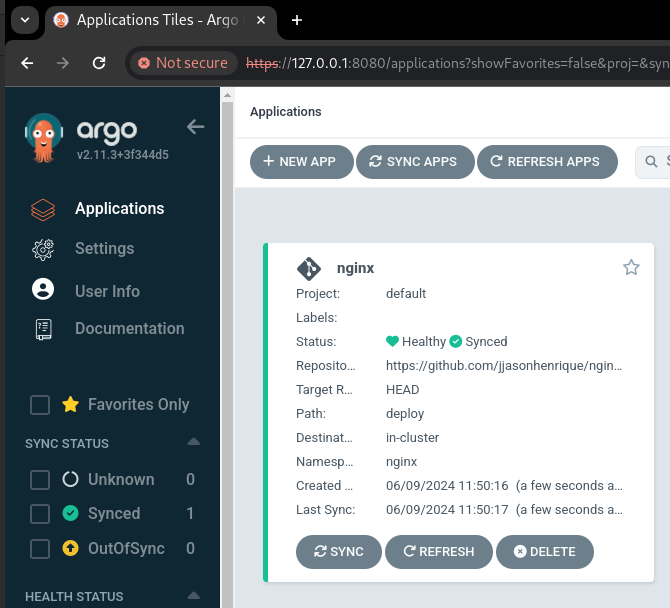Open Settings via the gear icon
Image resolution: width=670 pixels, height=608 pixels.
(x=42, y=249)
